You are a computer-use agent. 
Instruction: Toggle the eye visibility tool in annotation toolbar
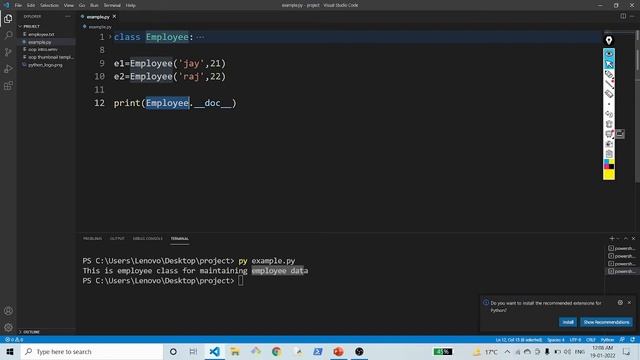[x=609, y=54]
